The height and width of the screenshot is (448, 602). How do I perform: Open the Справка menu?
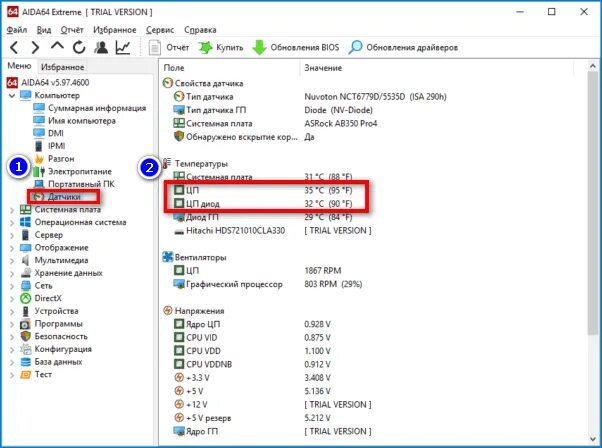[x=200, y=30]
